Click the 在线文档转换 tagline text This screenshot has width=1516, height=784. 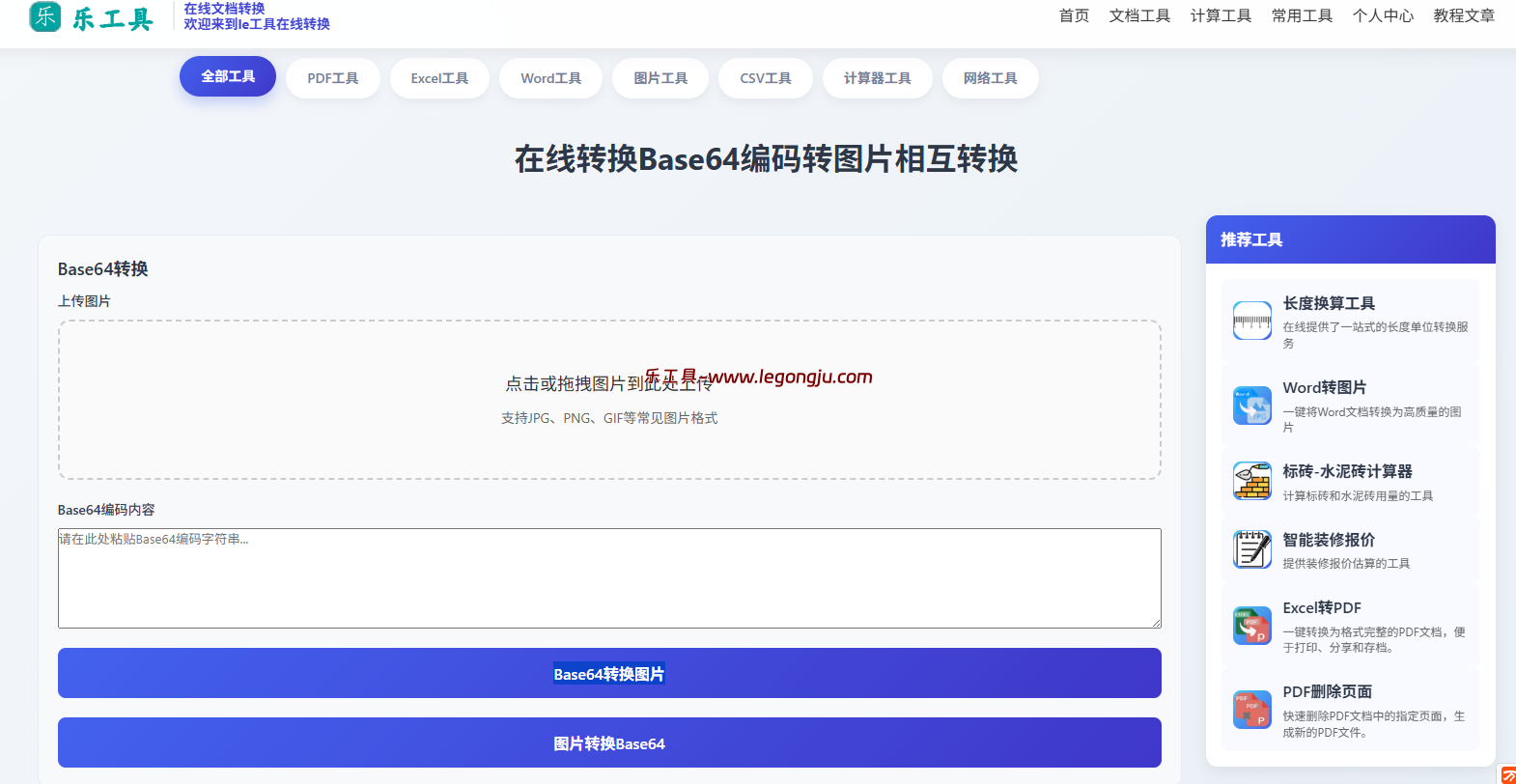click(x=224, y=8)
